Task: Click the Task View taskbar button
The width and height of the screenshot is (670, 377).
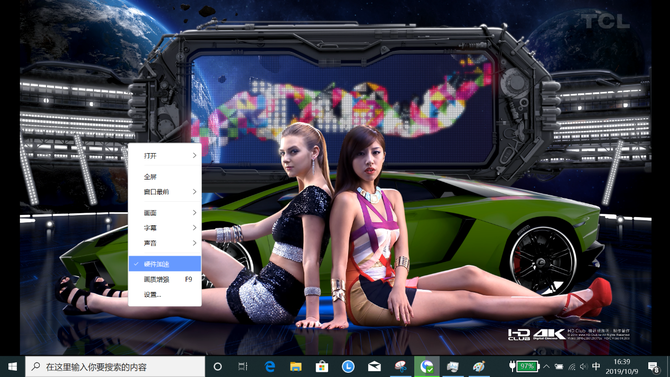Action: tap(243, 366)
